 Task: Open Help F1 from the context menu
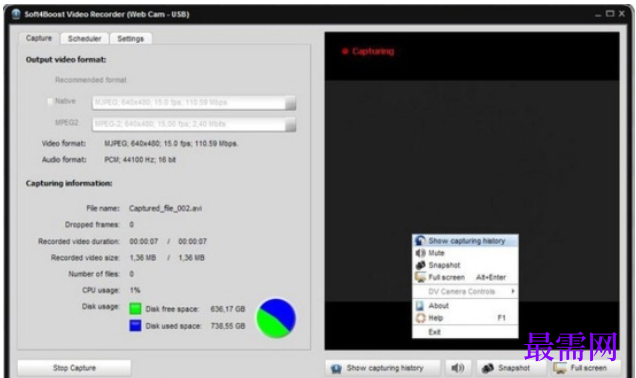click(x=465, y=318)
